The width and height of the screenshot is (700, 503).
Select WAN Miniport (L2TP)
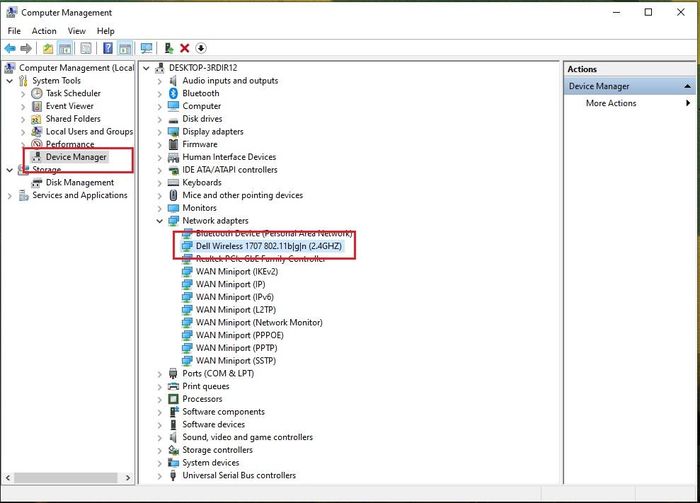pos(236,310)
